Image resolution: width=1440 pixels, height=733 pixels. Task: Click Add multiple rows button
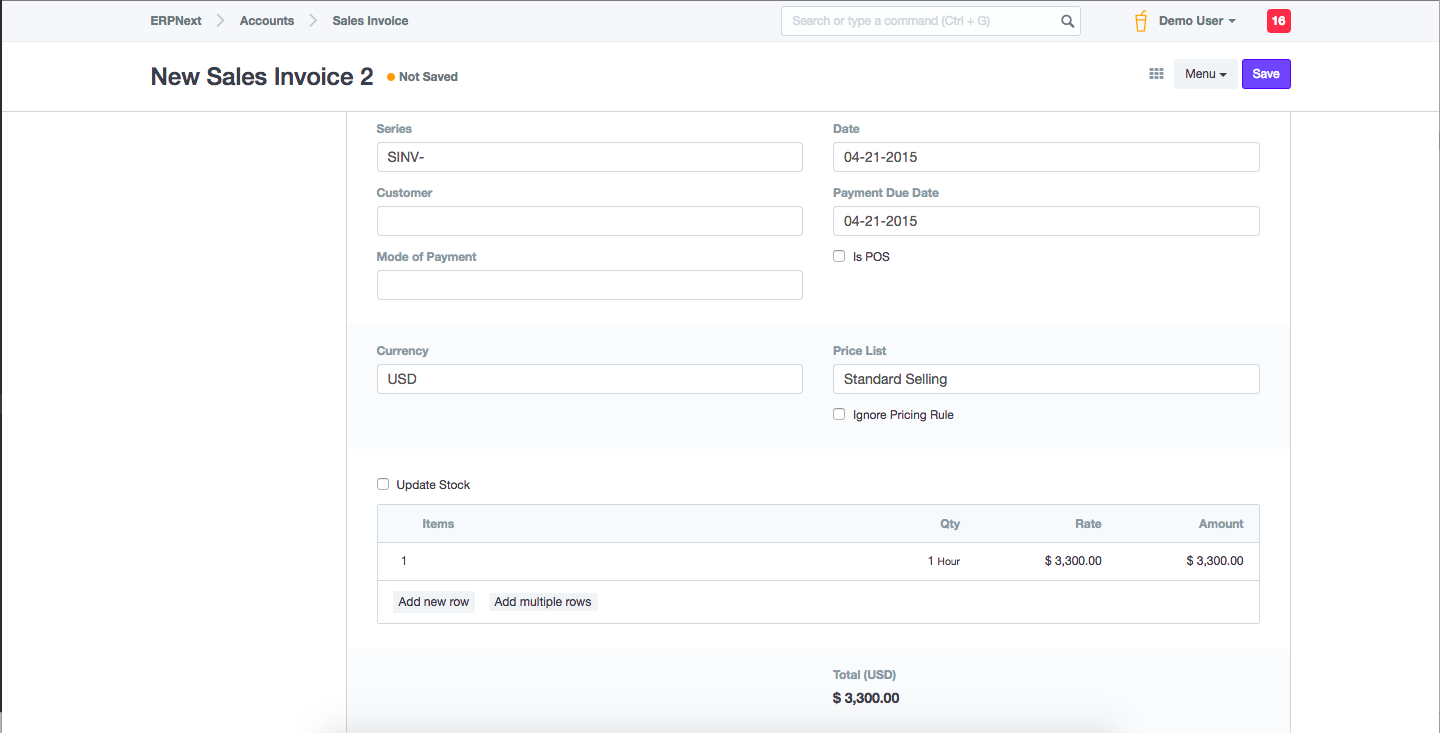pyautogui.click(x=543, y=602)
